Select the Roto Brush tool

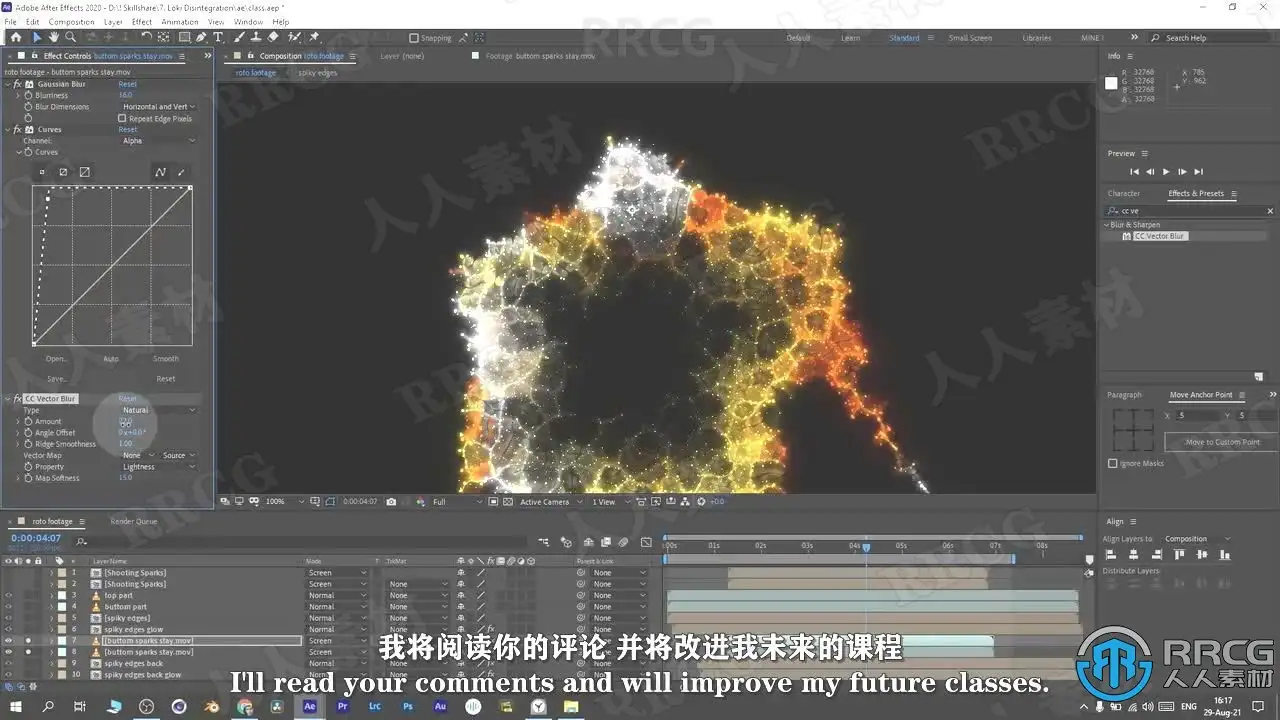click(295, 37)
